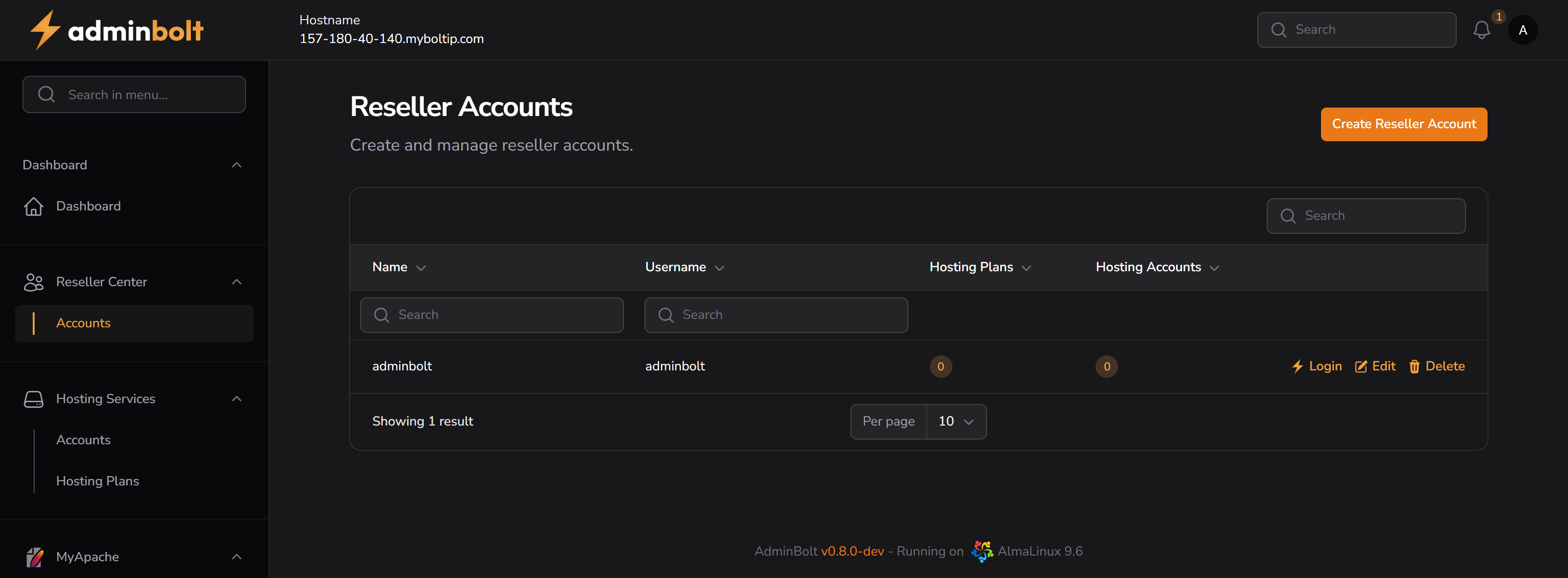The width and height of the screenshot is (1568, 578).
Task: Collapse the Dashboard section
Action: (236, 164)
